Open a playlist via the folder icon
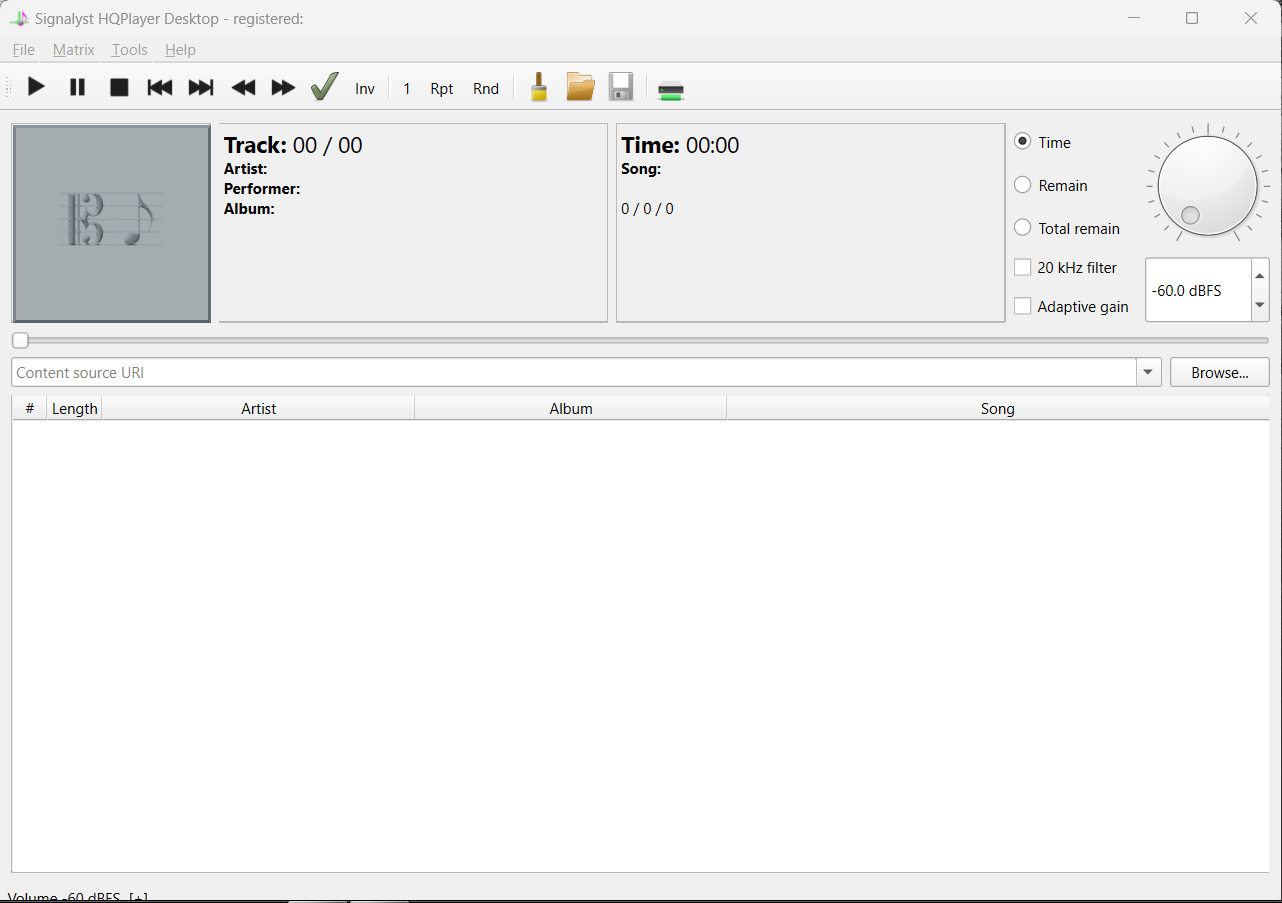 point(580,87)
